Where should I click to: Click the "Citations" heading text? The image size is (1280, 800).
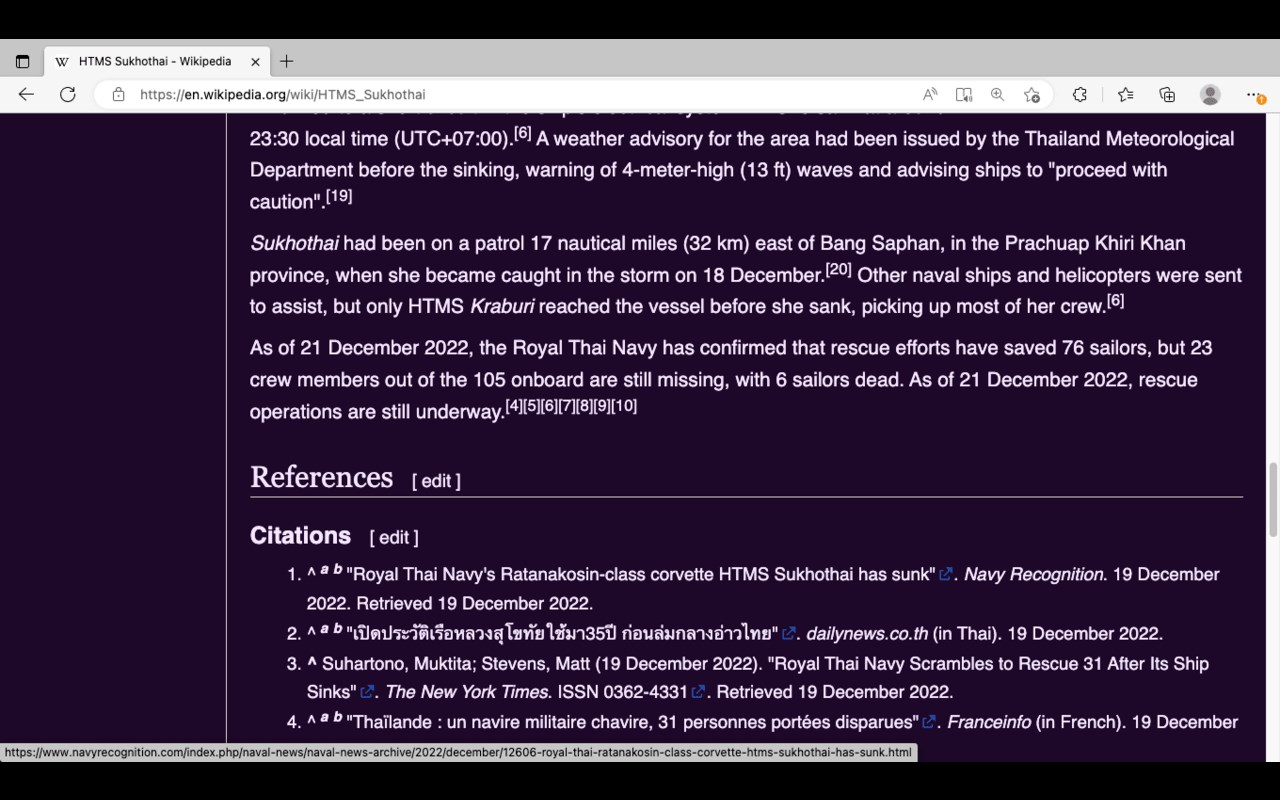tap(300, 536)
